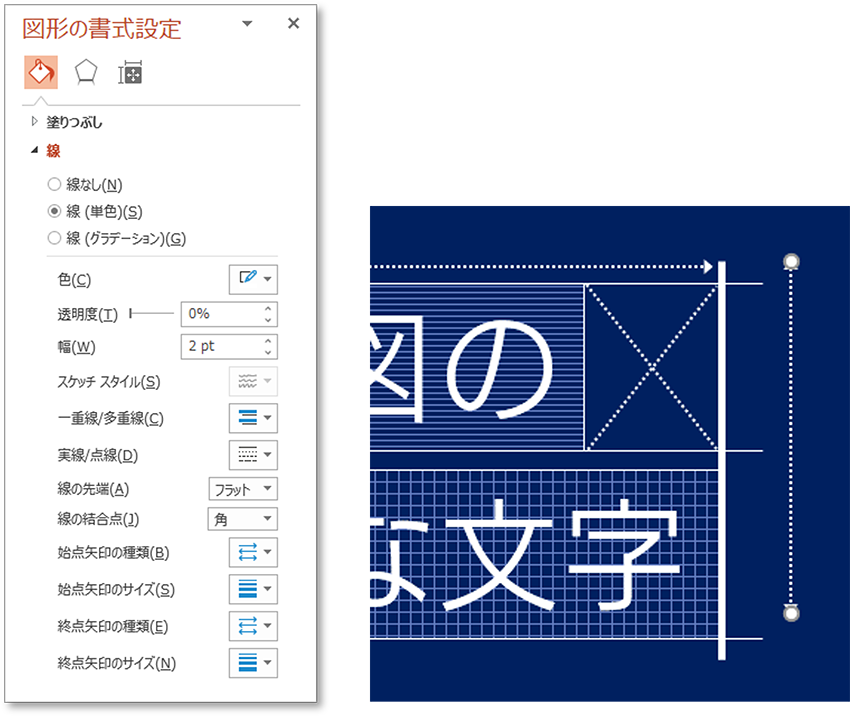Open the 始点矢印の種類(B) dropdown
Screen dimensions: 850x716
coord(253,552)
